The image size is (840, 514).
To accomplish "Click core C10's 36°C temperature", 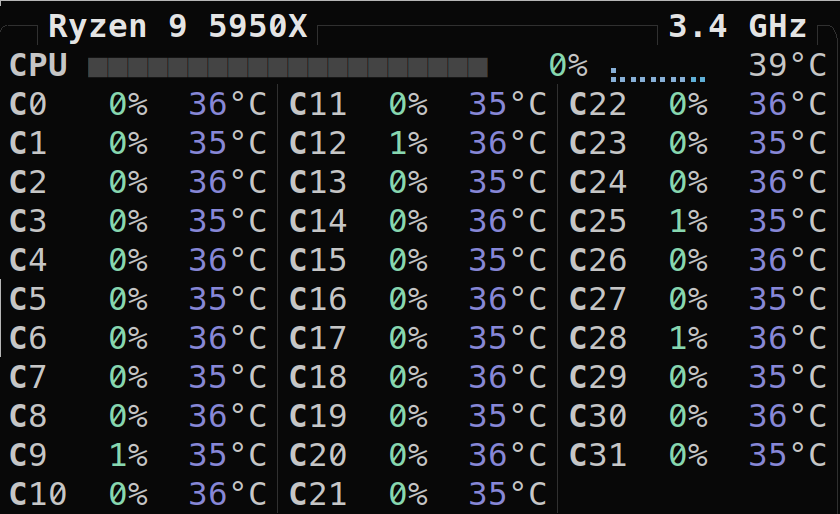I will (x=227, y=494).
